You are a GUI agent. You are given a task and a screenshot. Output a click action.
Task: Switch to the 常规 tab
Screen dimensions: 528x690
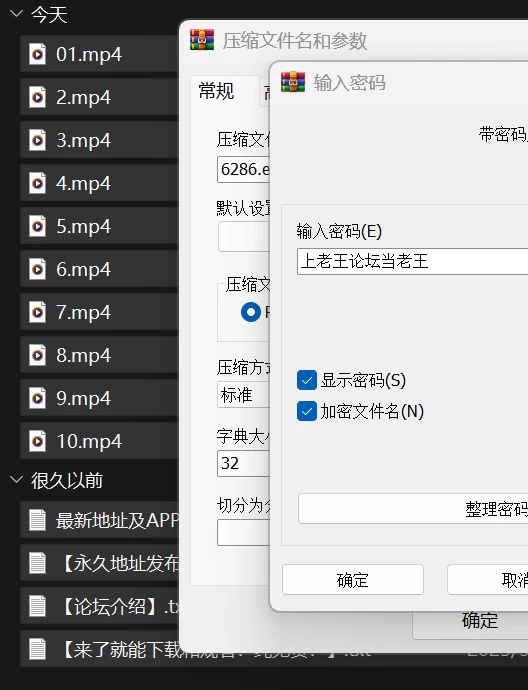(x=216, y=91)
